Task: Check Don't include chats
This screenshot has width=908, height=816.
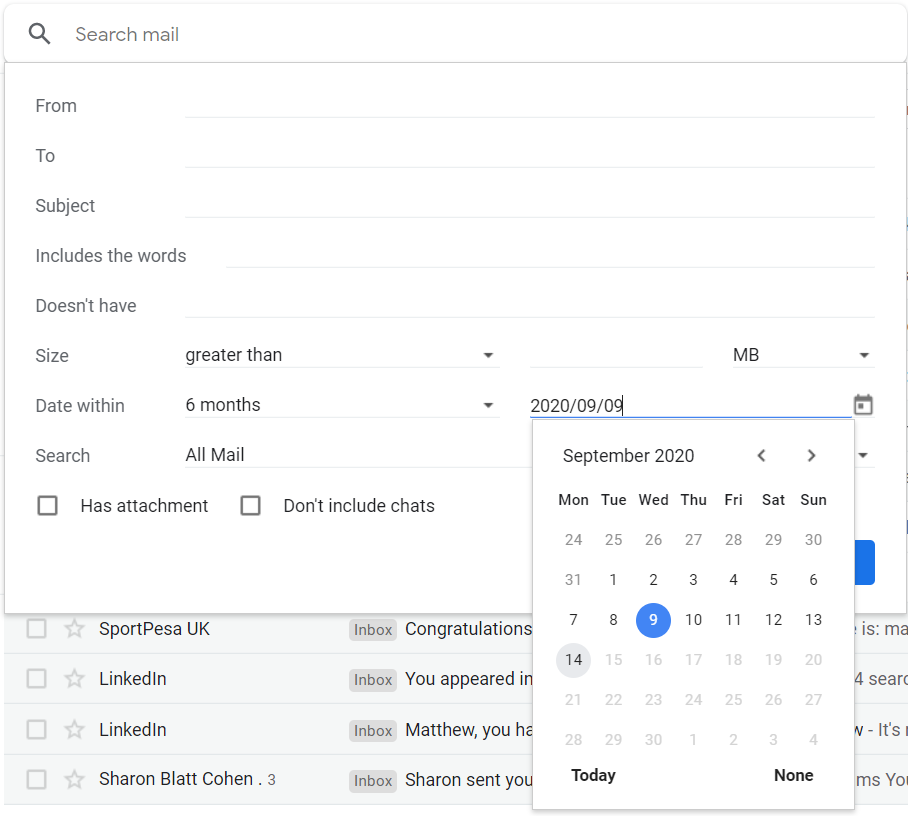Action: 250,505
